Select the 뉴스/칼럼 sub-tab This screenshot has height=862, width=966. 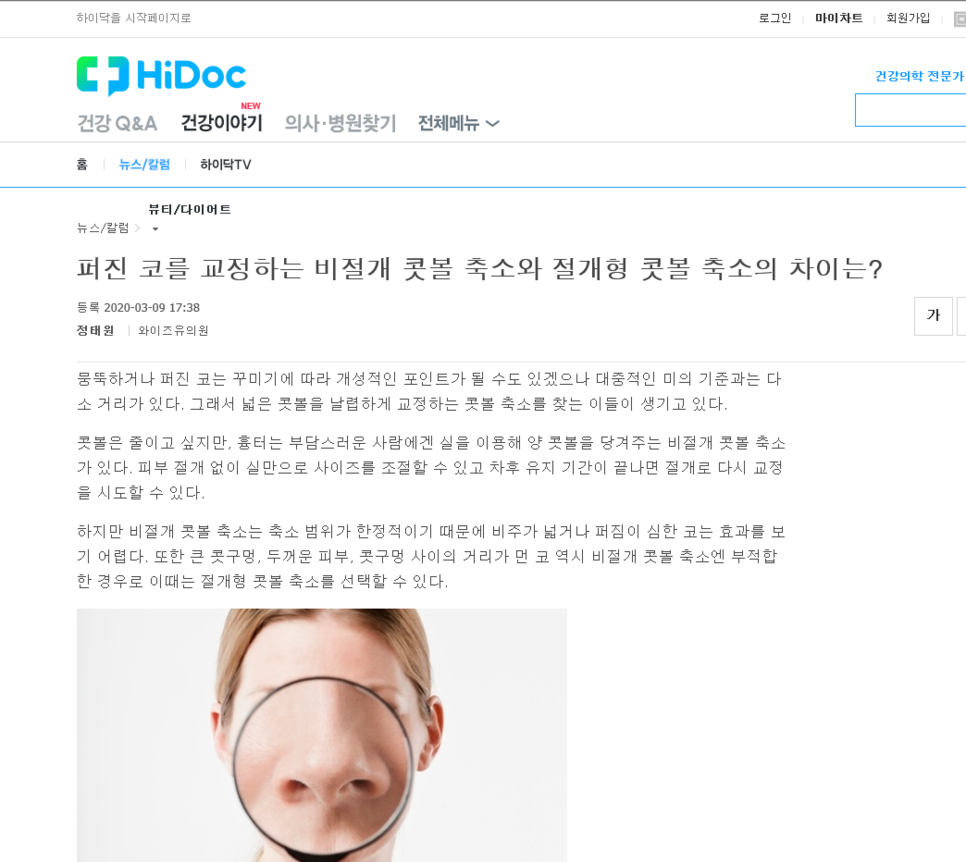(144, 165)
